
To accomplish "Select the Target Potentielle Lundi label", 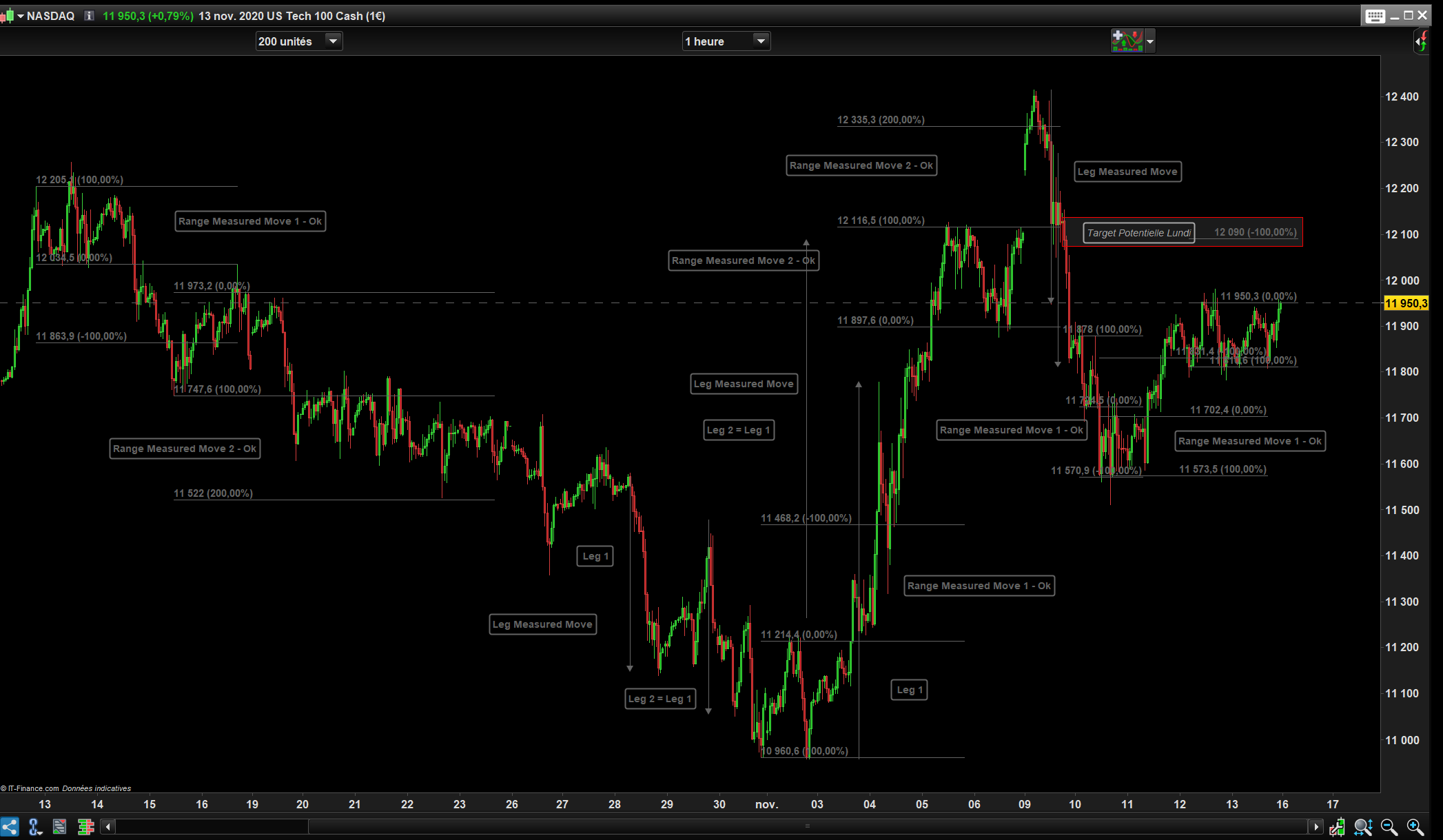I will [1138, 233].
